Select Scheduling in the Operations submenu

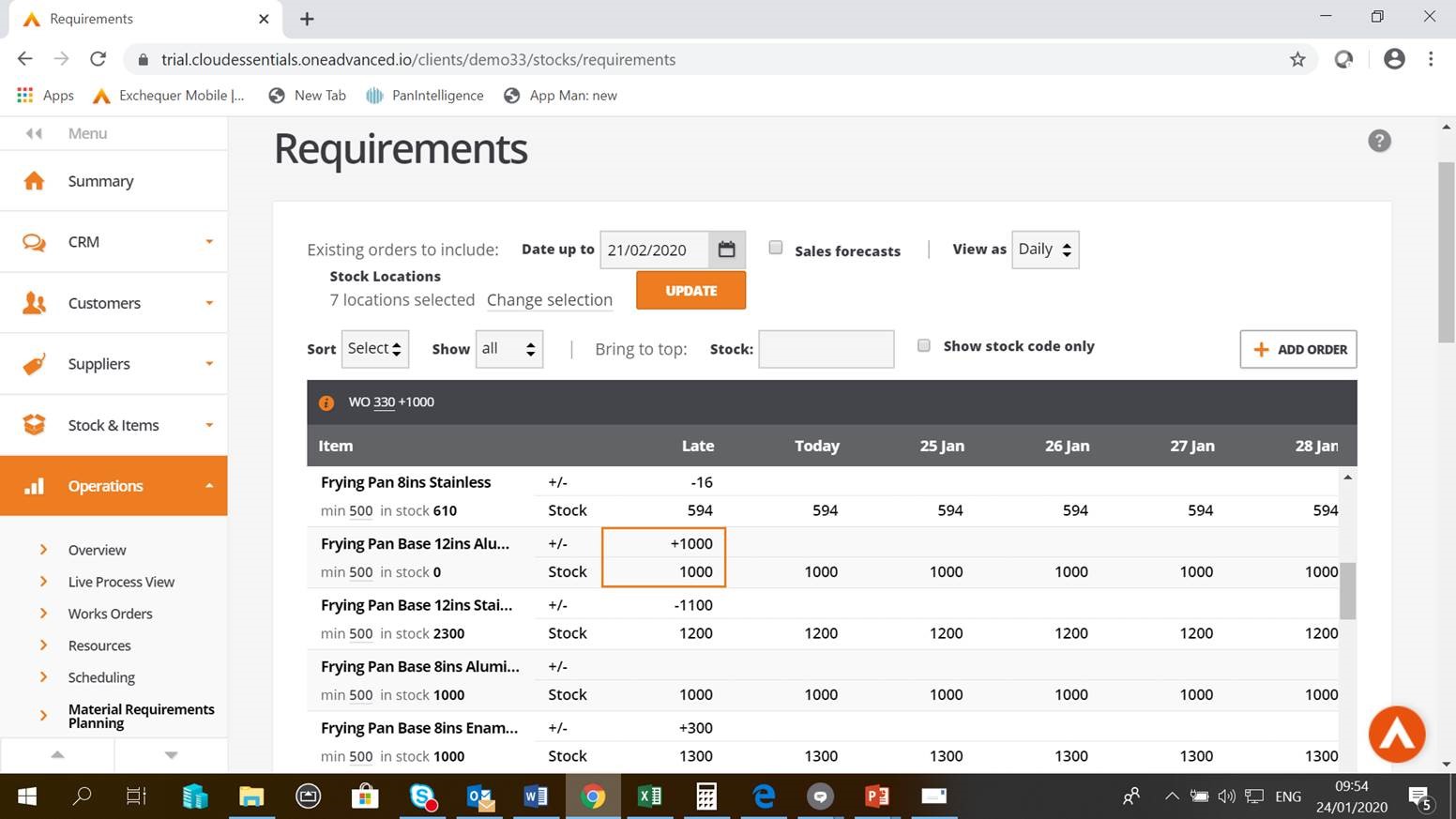pos(101,677)
